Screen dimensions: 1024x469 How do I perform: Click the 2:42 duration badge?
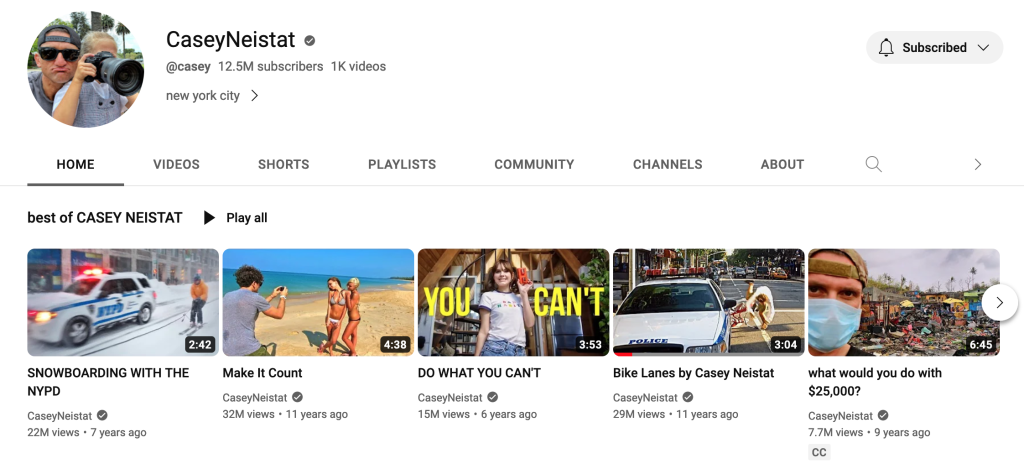point(200,344)
